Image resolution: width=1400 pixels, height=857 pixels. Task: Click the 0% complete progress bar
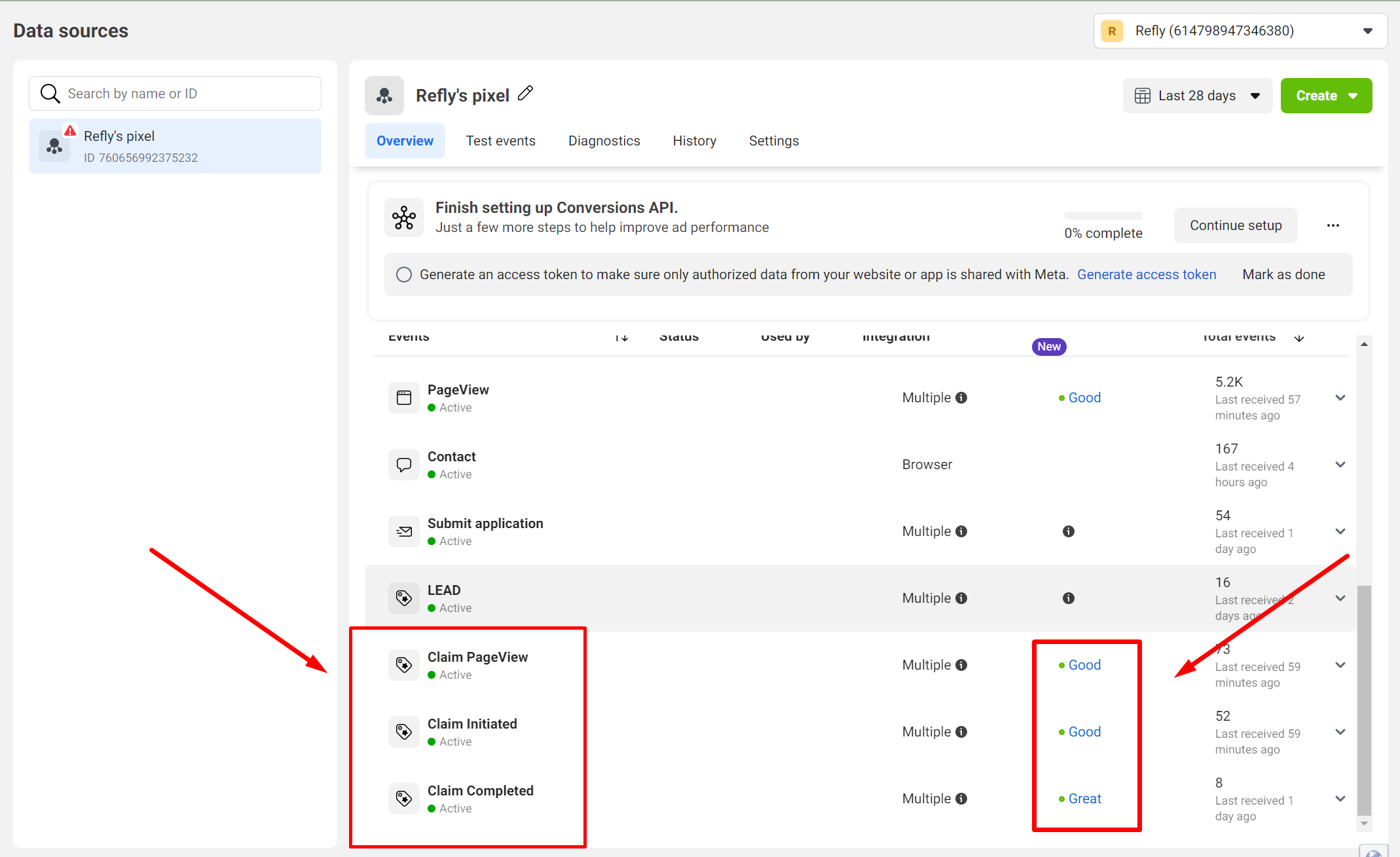click(x=1103, y=216)
